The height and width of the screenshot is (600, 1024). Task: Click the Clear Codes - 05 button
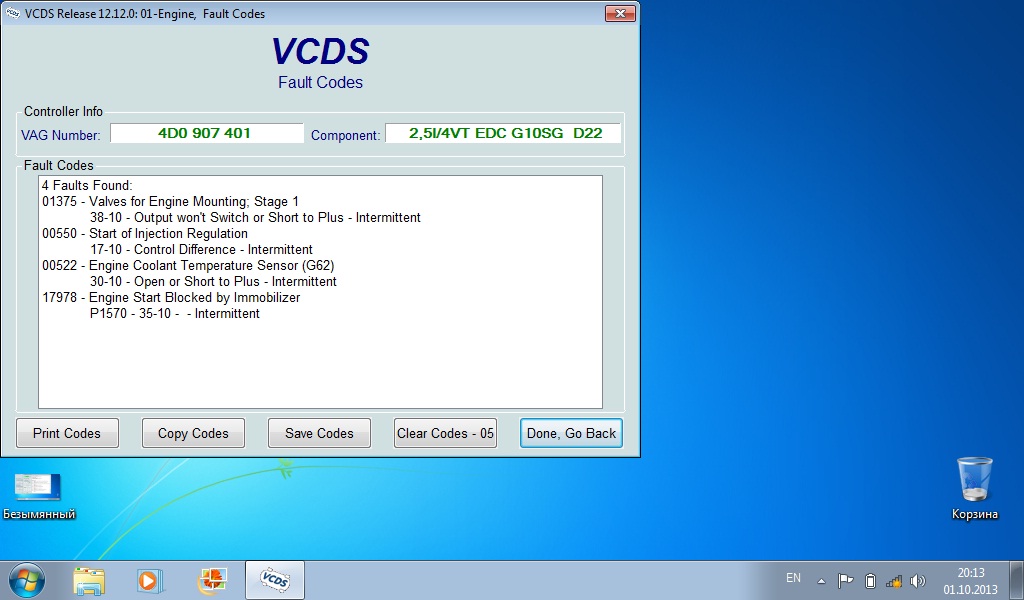click(x=445, y=434)
